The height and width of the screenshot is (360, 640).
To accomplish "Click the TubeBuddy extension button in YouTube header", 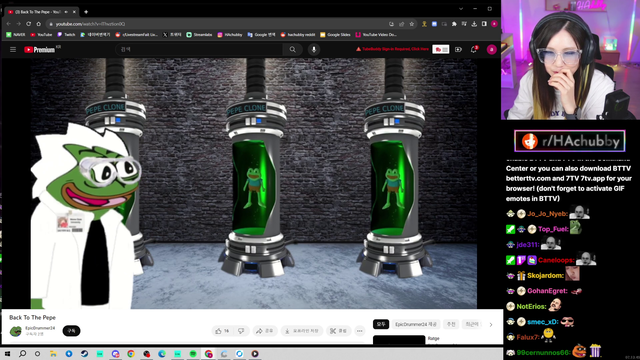I will [441, 49].
